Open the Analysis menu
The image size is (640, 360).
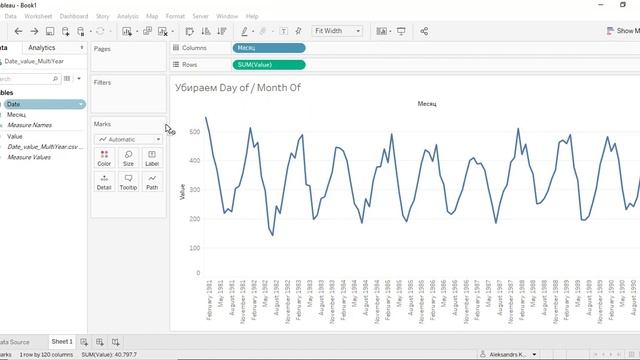[x=128, y=16]
